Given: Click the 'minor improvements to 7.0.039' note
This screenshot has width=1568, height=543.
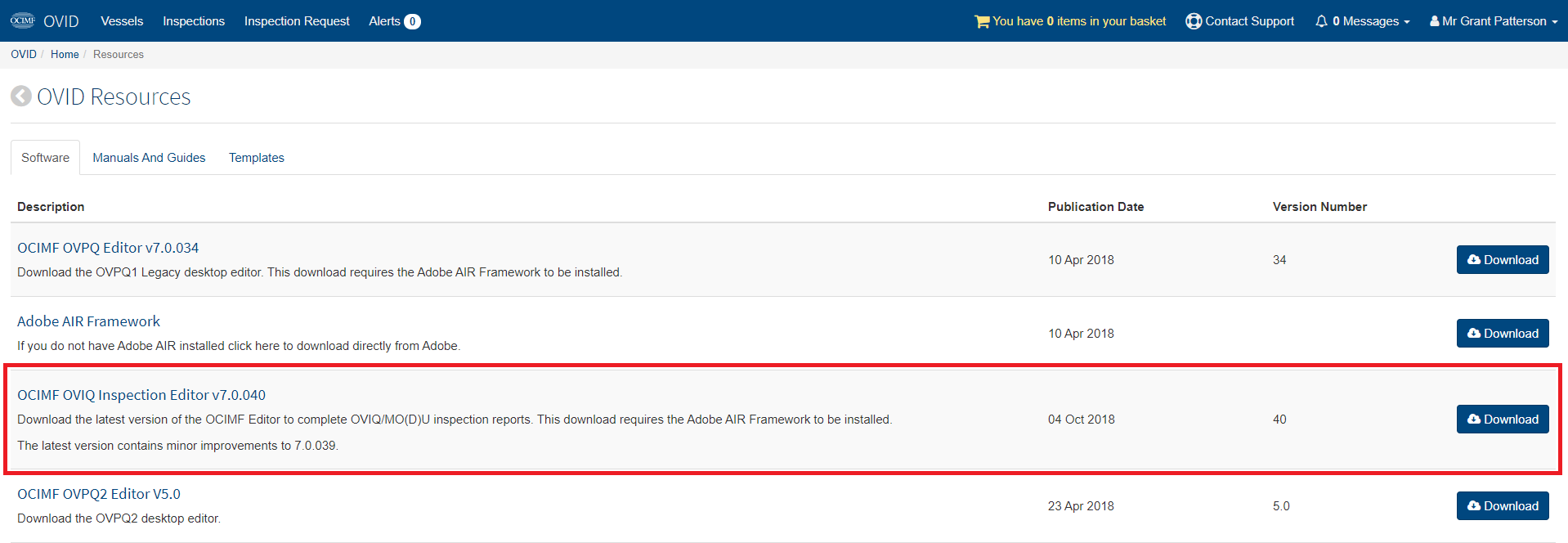Looking at the screenshot, I should 177,445.
